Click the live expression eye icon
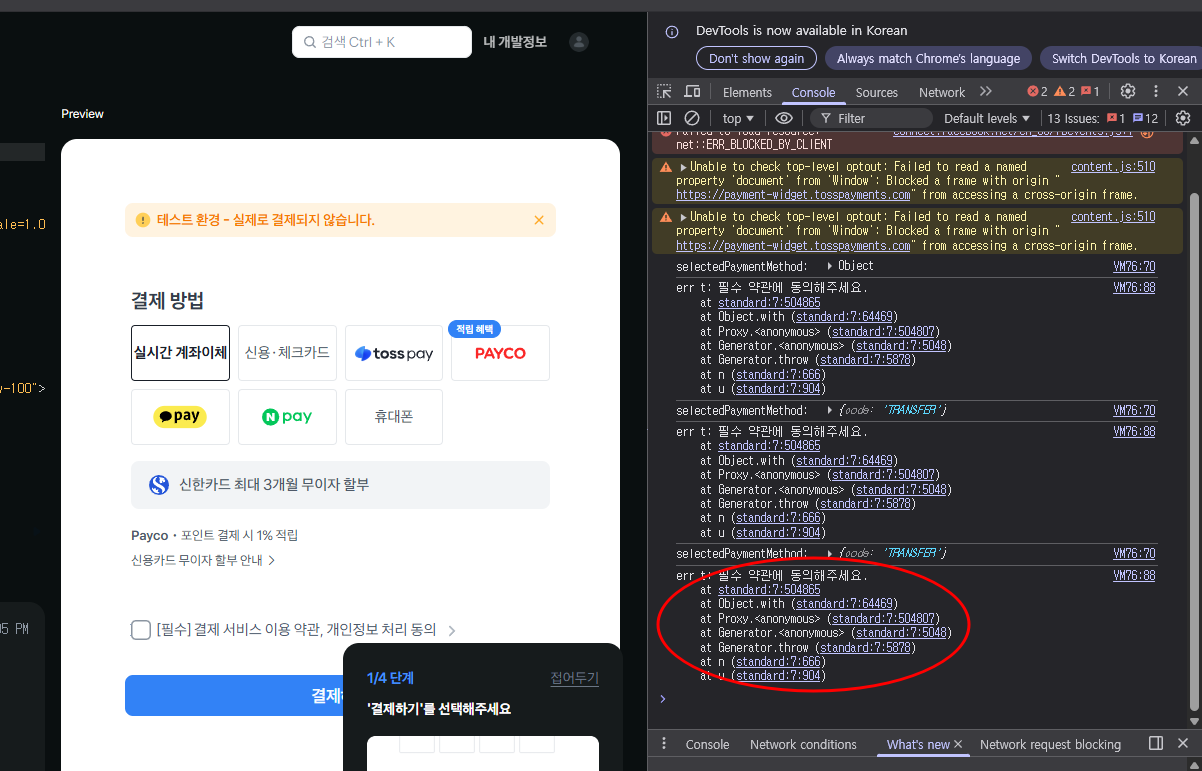 click(x=784, y=118)
